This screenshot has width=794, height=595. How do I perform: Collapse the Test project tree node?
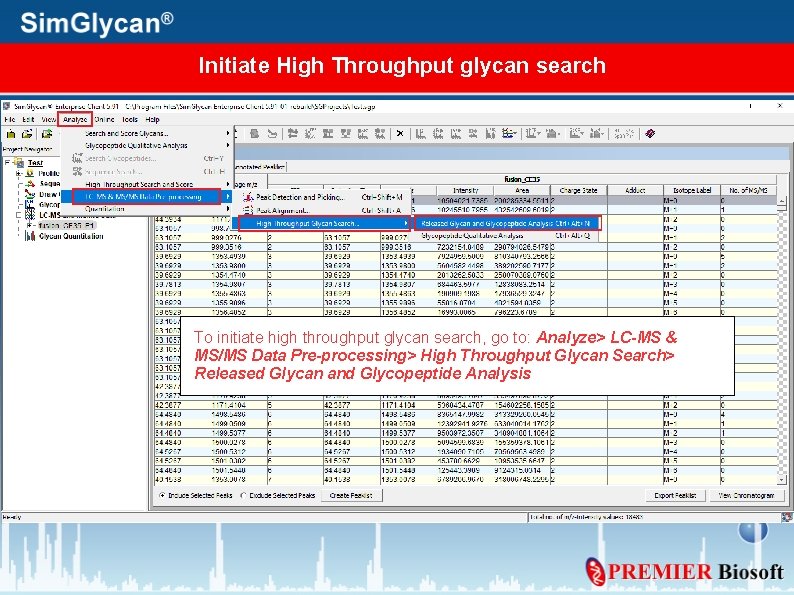coord(8,163)
